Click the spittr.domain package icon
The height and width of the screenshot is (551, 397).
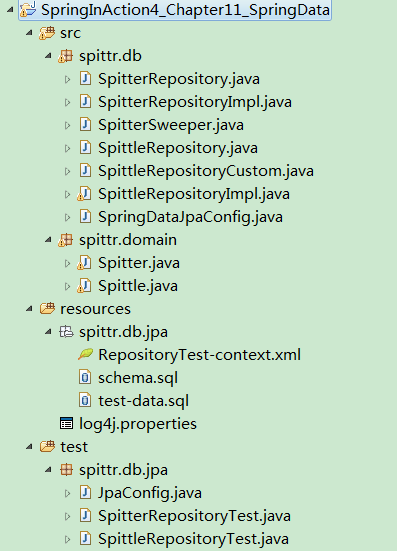[66, 240]
